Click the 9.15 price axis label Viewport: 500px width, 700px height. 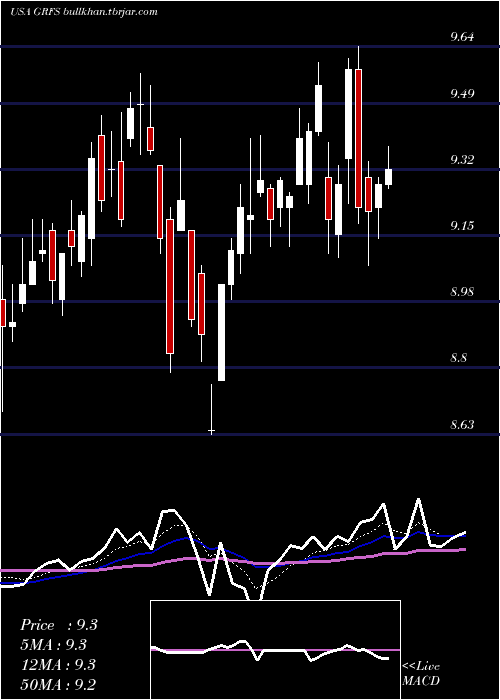pos(462,225)
